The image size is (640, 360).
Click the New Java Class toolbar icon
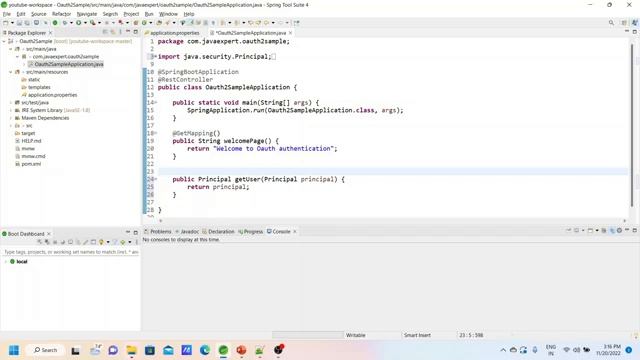(144, 23)
